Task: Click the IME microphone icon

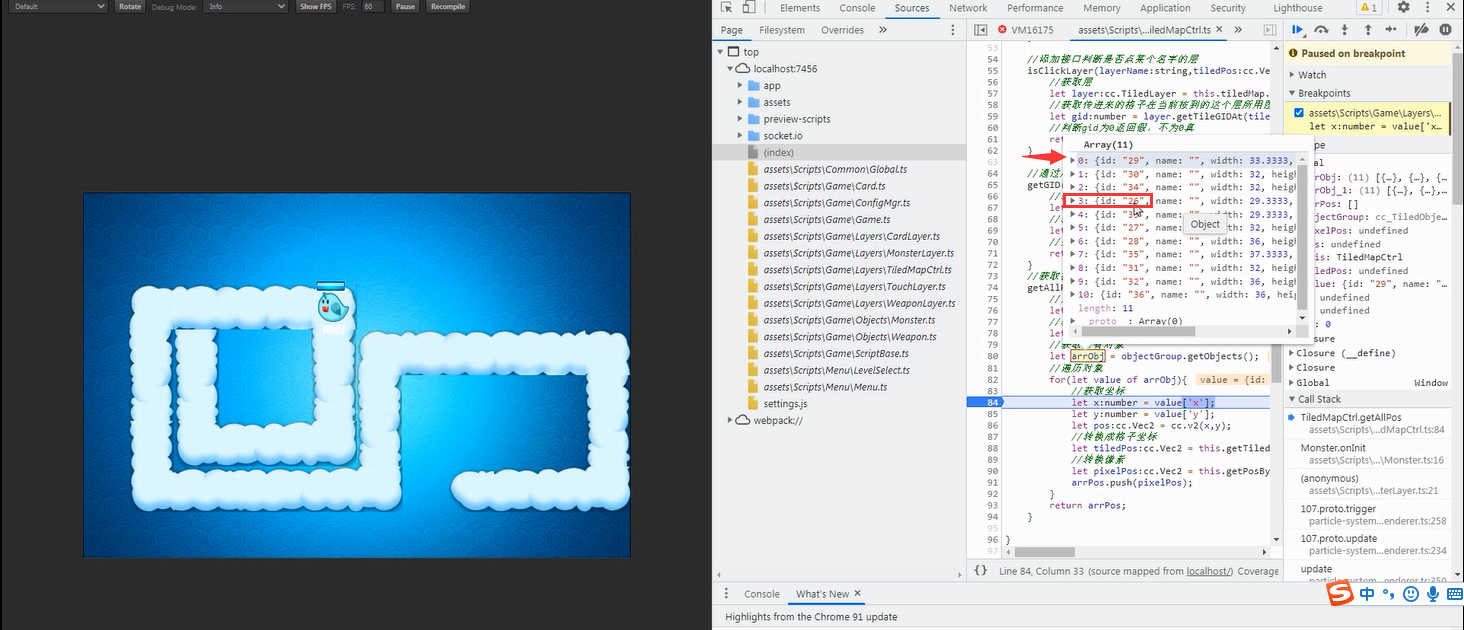Action: pos(1433,594)
